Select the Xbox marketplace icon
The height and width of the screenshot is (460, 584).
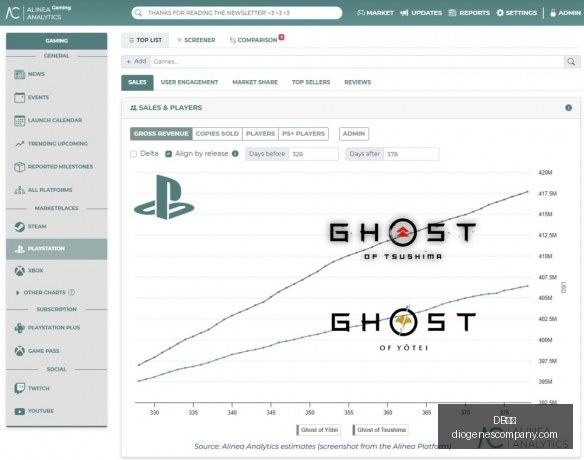19,271
